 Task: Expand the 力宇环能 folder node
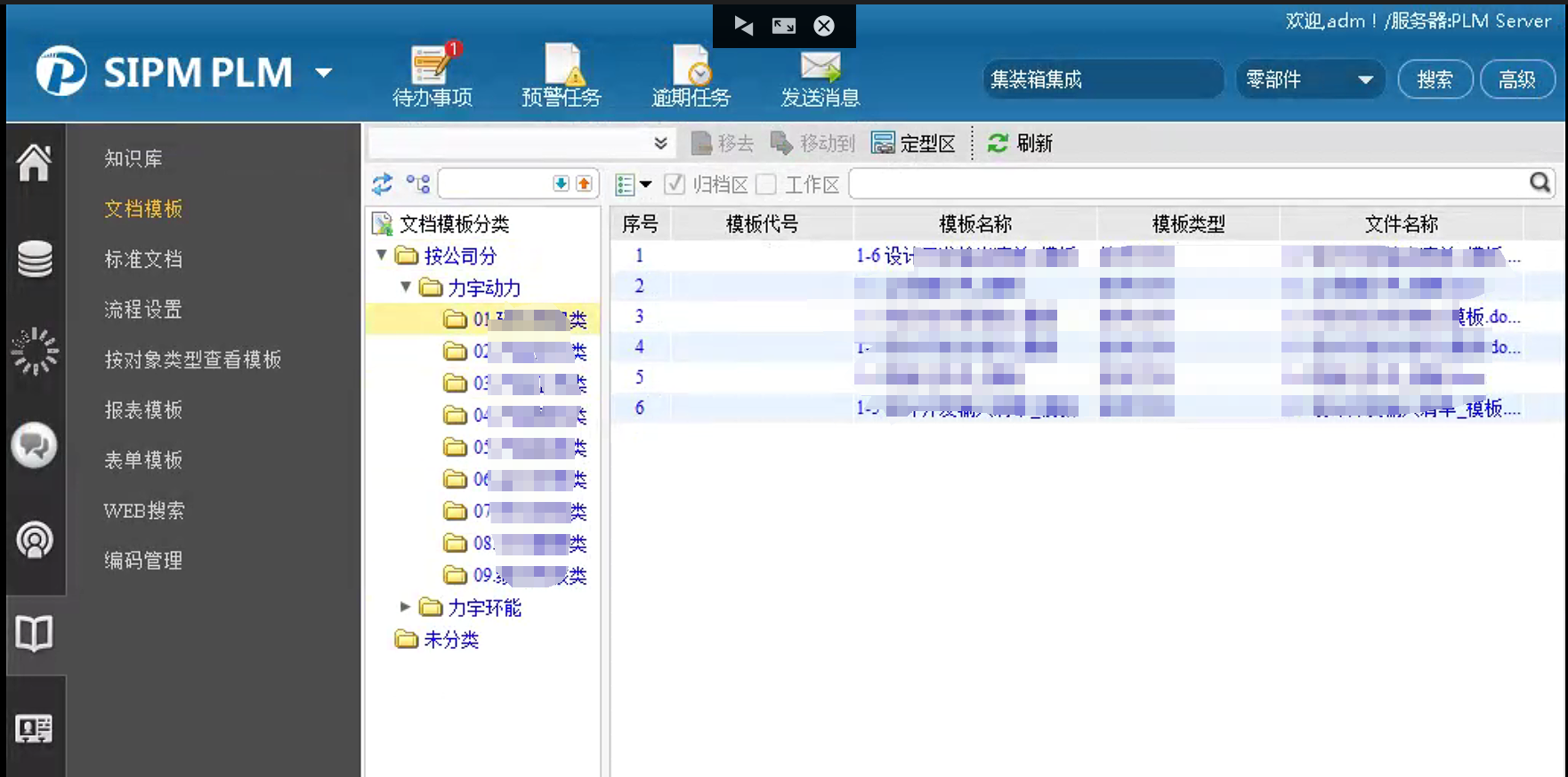pos(405,607)
